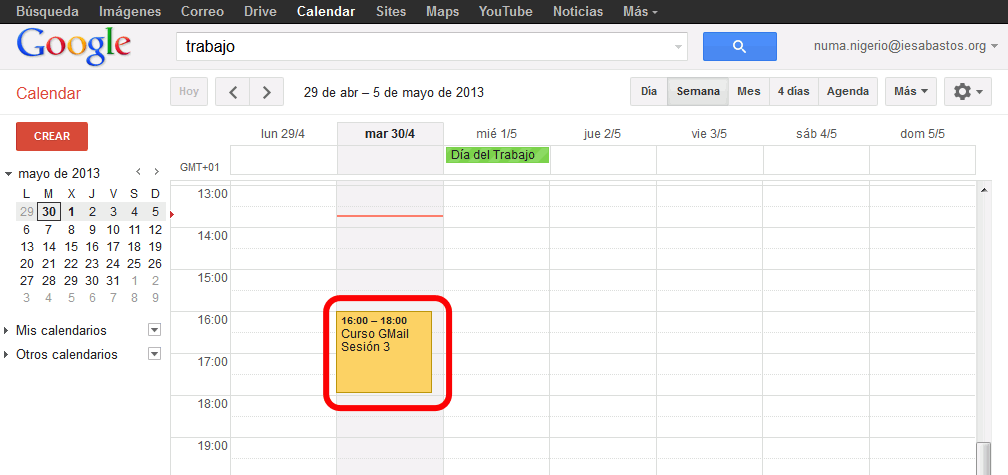Expand the Mis calendarios section
The width and height of the screenshot is (1008, 475).
point(6,330)
